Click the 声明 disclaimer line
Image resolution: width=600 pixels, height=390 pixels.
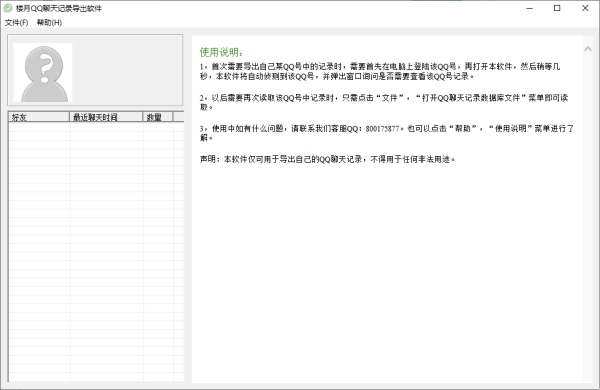328,159
